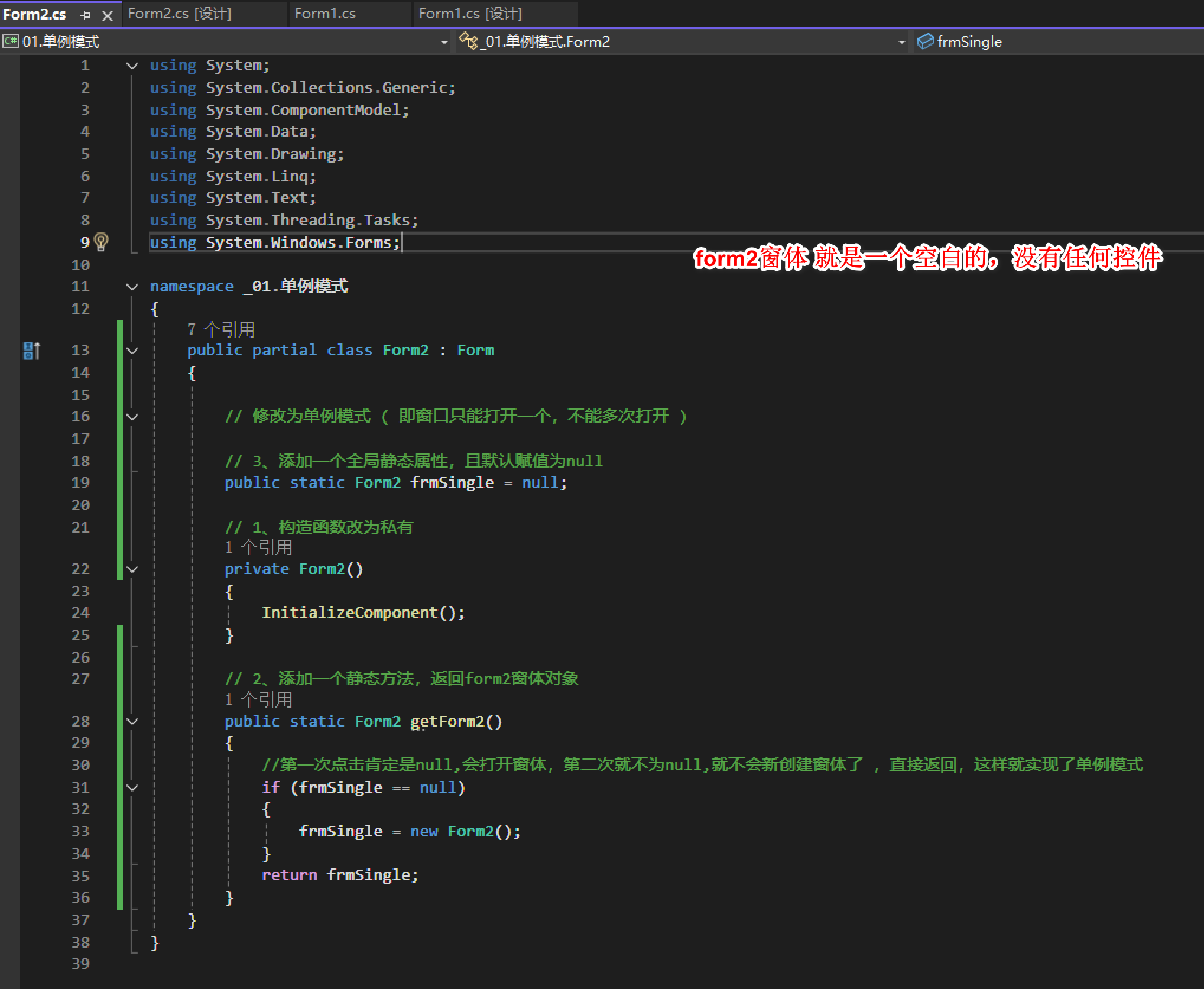Click '1 个引用' above getForm2 method

[x=258, y=700]
